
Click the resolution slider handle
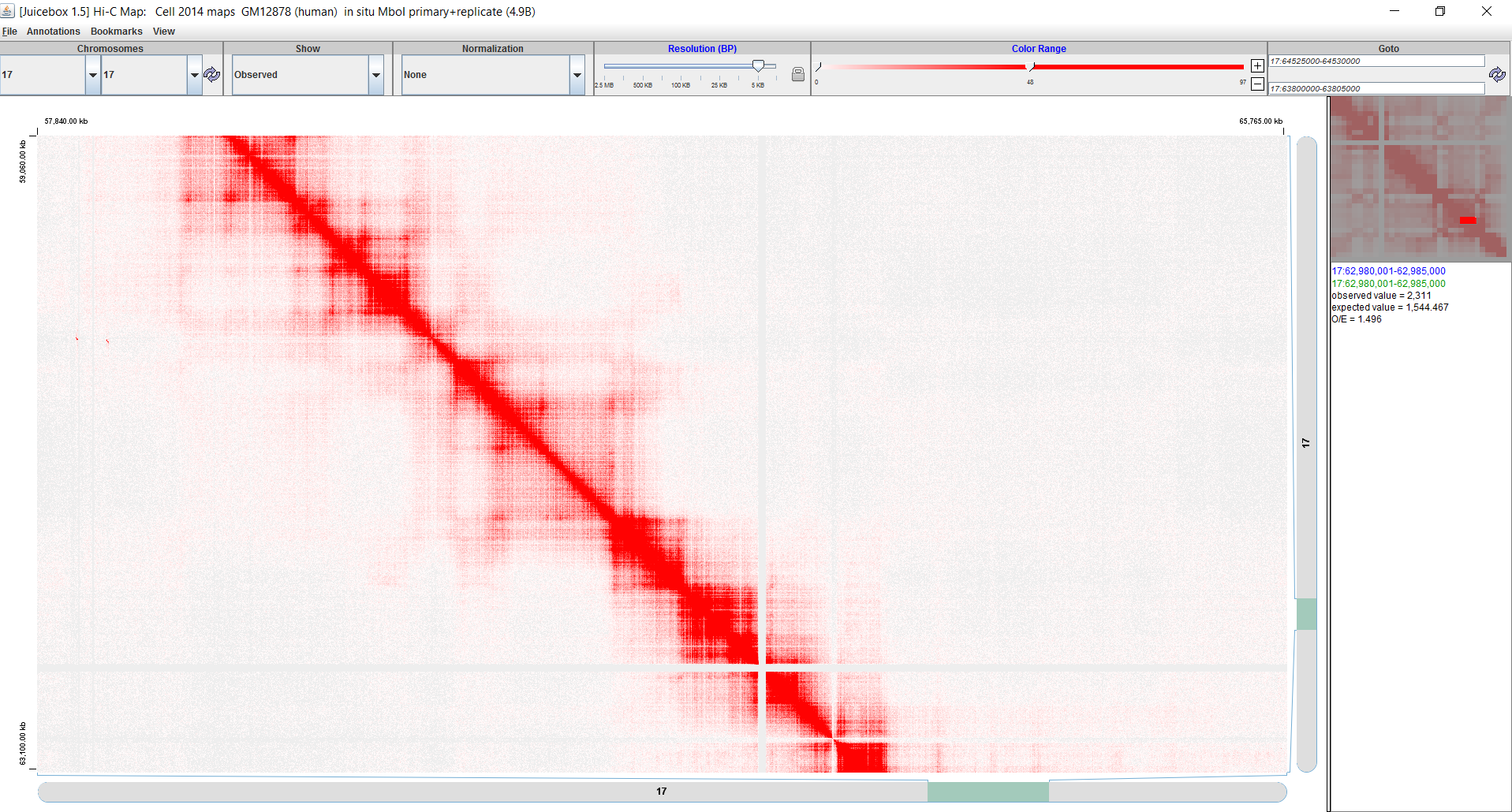[758, 66]
